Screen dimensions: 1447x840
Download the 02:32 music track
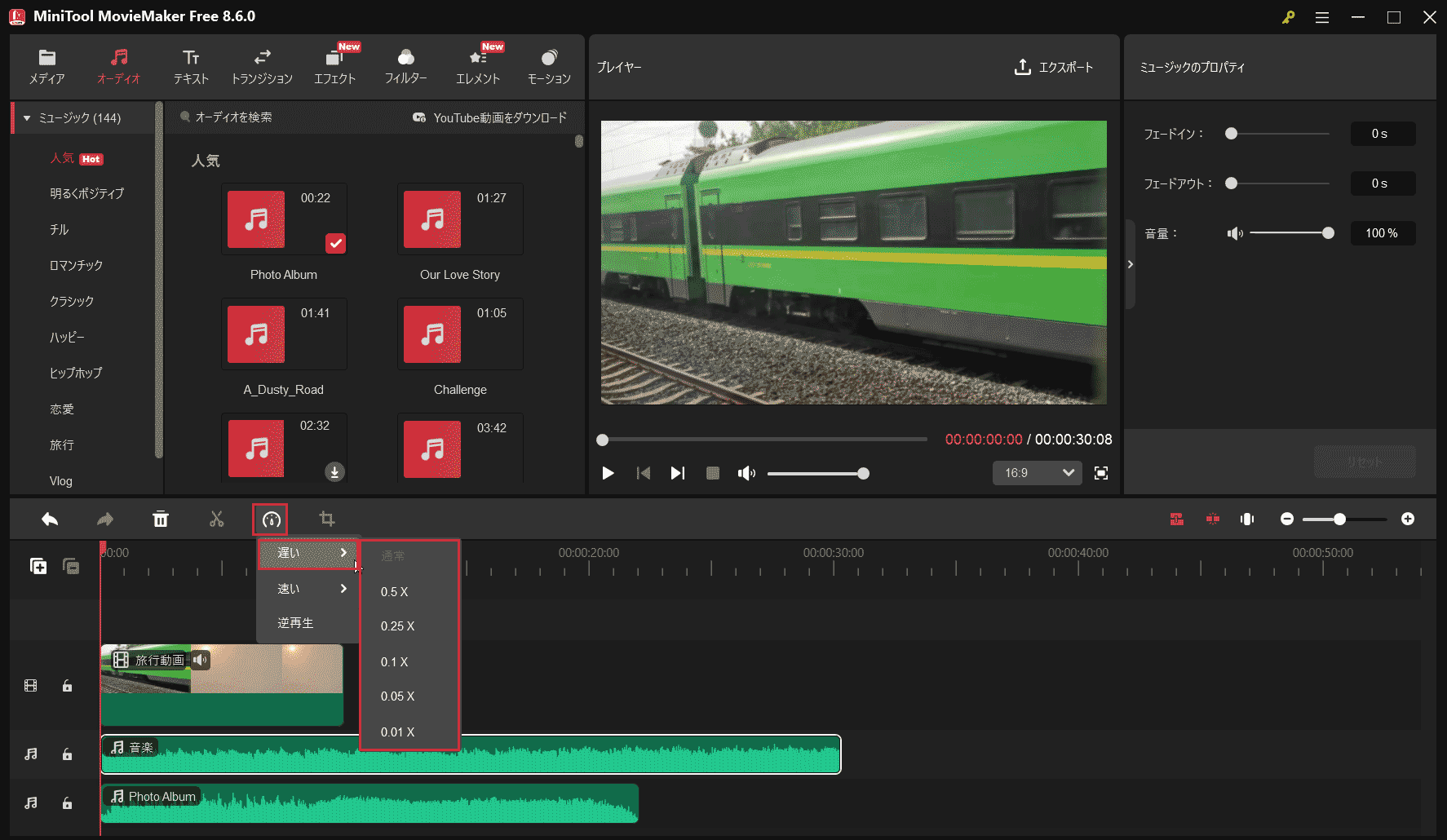335,471
